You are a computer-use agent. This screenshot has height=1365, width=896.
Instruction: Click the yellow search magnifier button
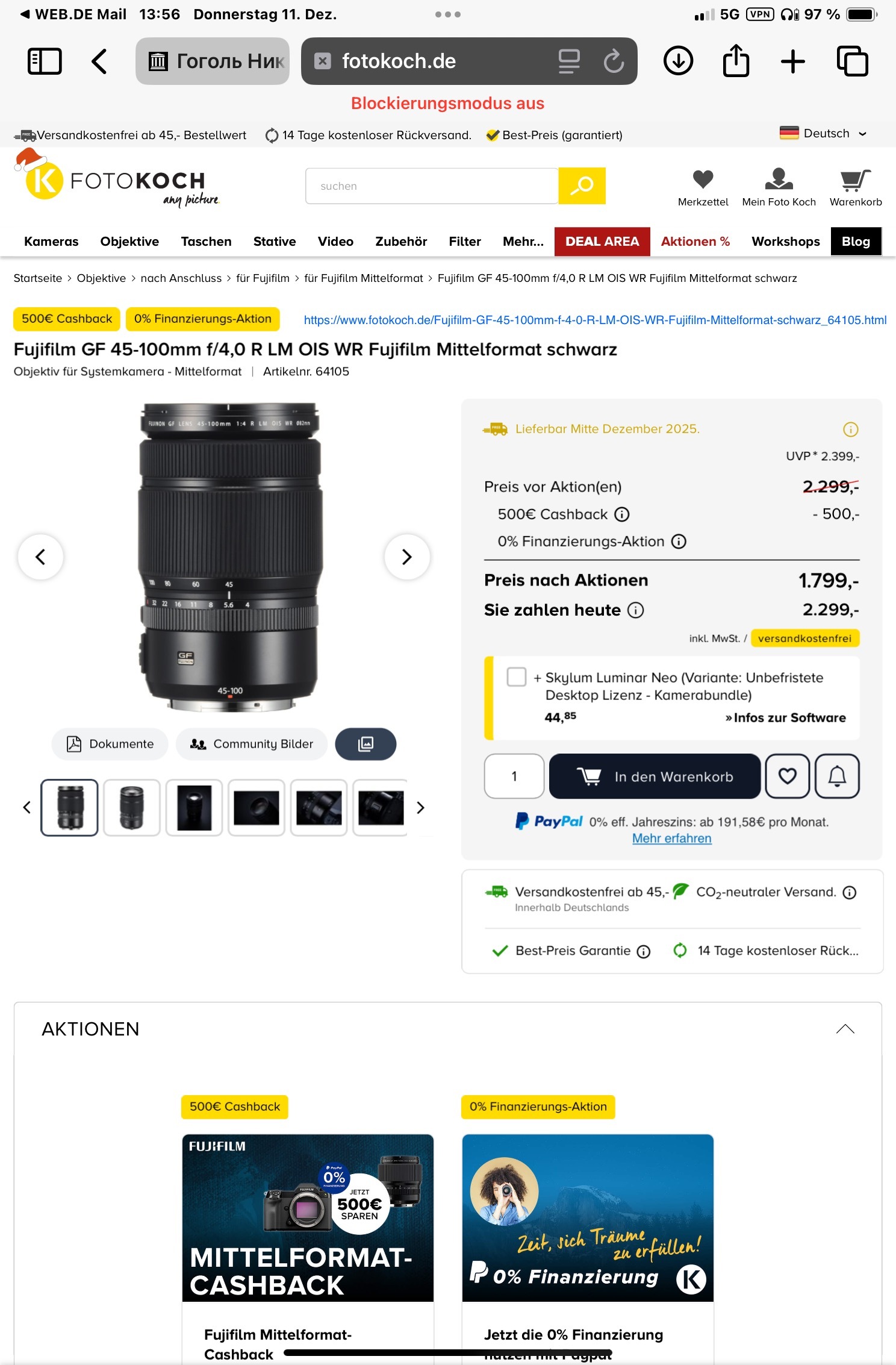(x=582, y=186)
